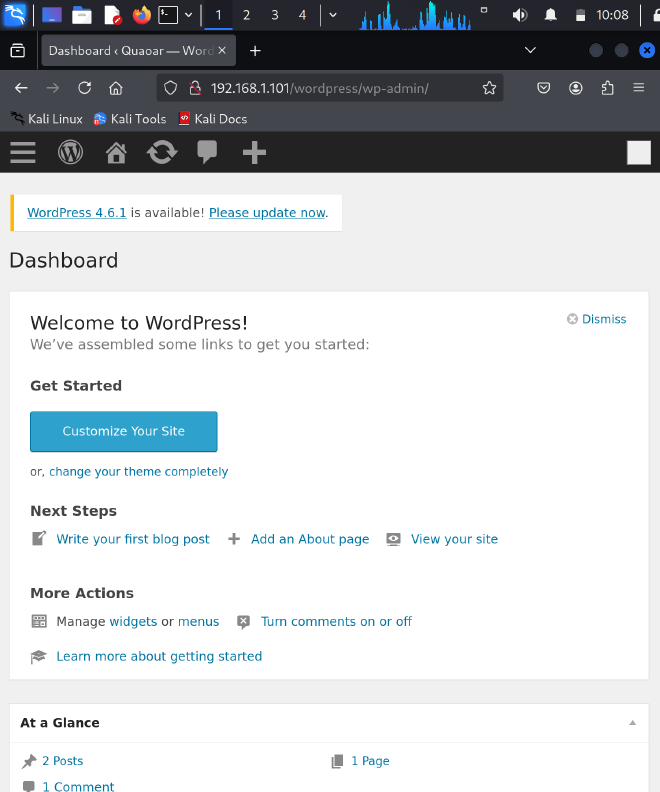The width and height of the screenshot is (660, 792).
Task: Click View your site link
Action: click(454, 539)
